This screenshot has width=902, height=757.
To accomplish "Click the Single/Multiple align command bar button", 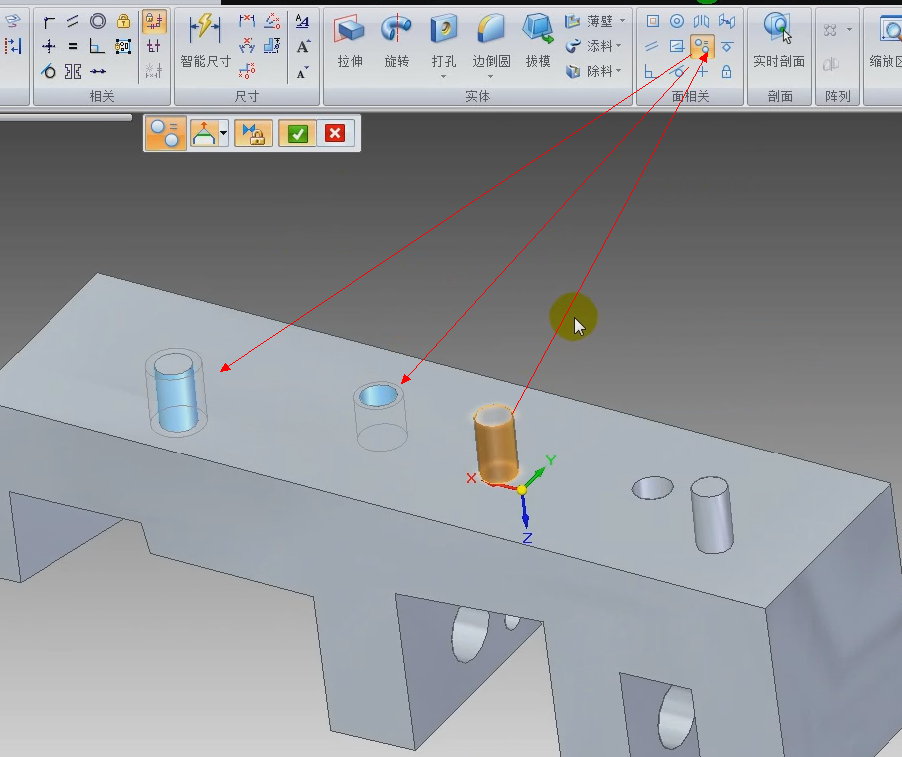I will [204, 133].
